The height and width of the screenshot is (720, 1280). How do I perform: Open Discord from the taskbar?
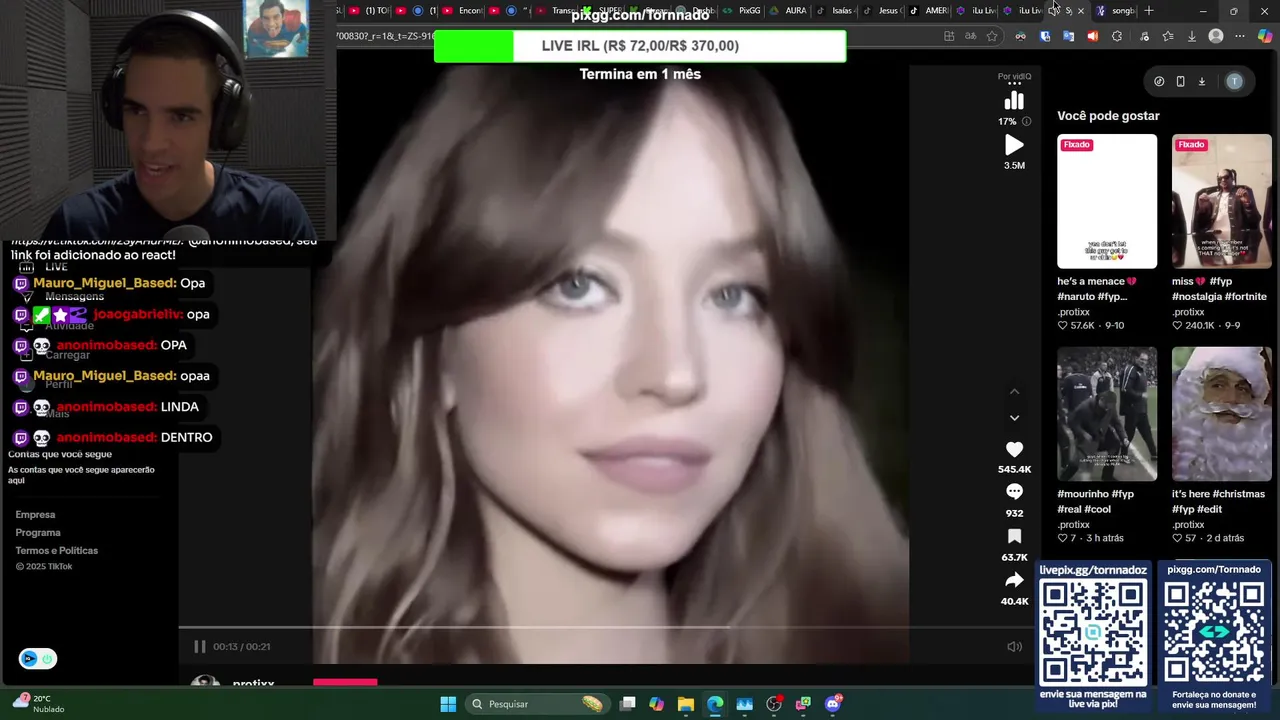coord(832,704)
